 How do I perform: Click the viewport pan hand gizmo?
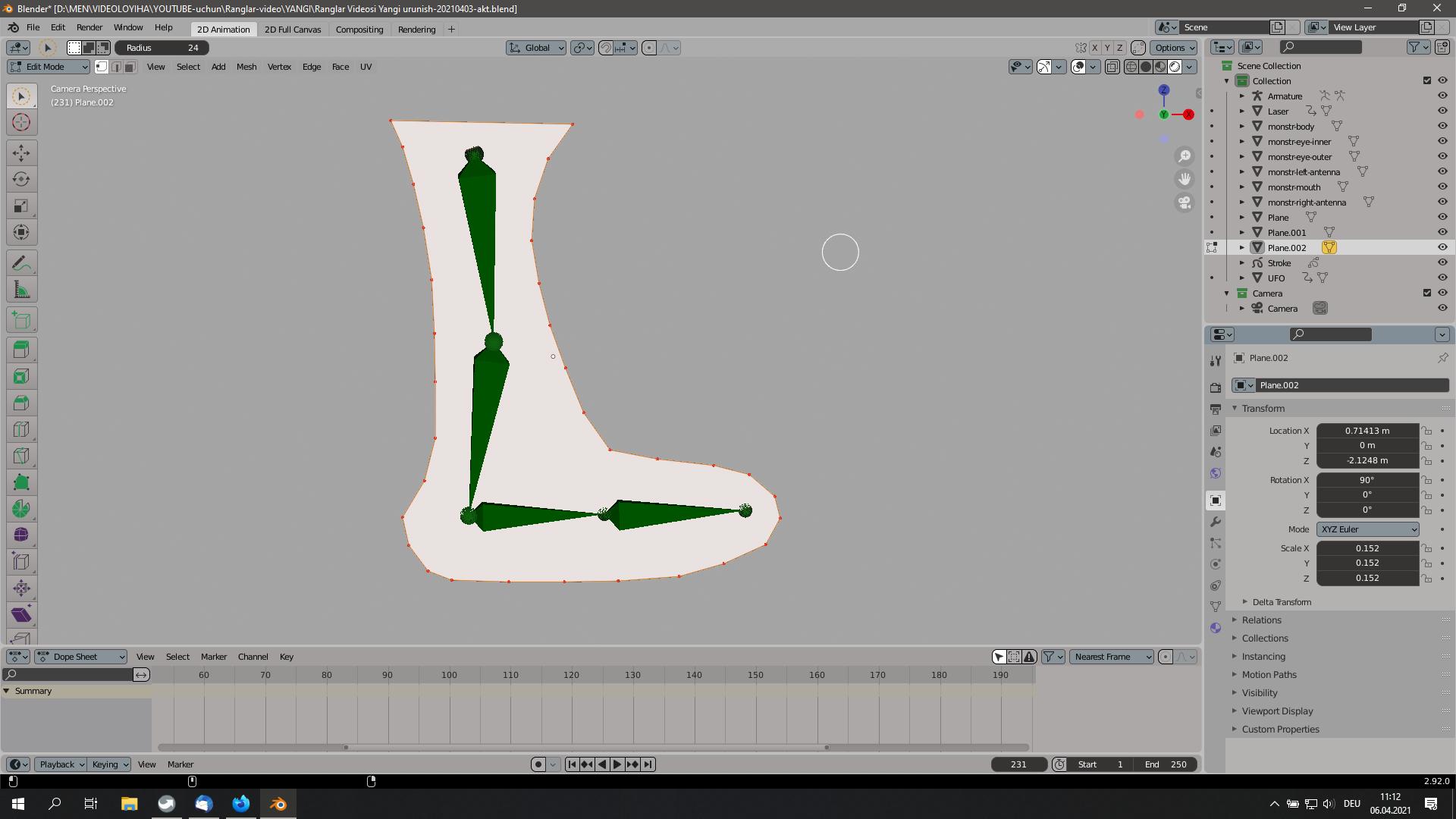(1185, 180)
